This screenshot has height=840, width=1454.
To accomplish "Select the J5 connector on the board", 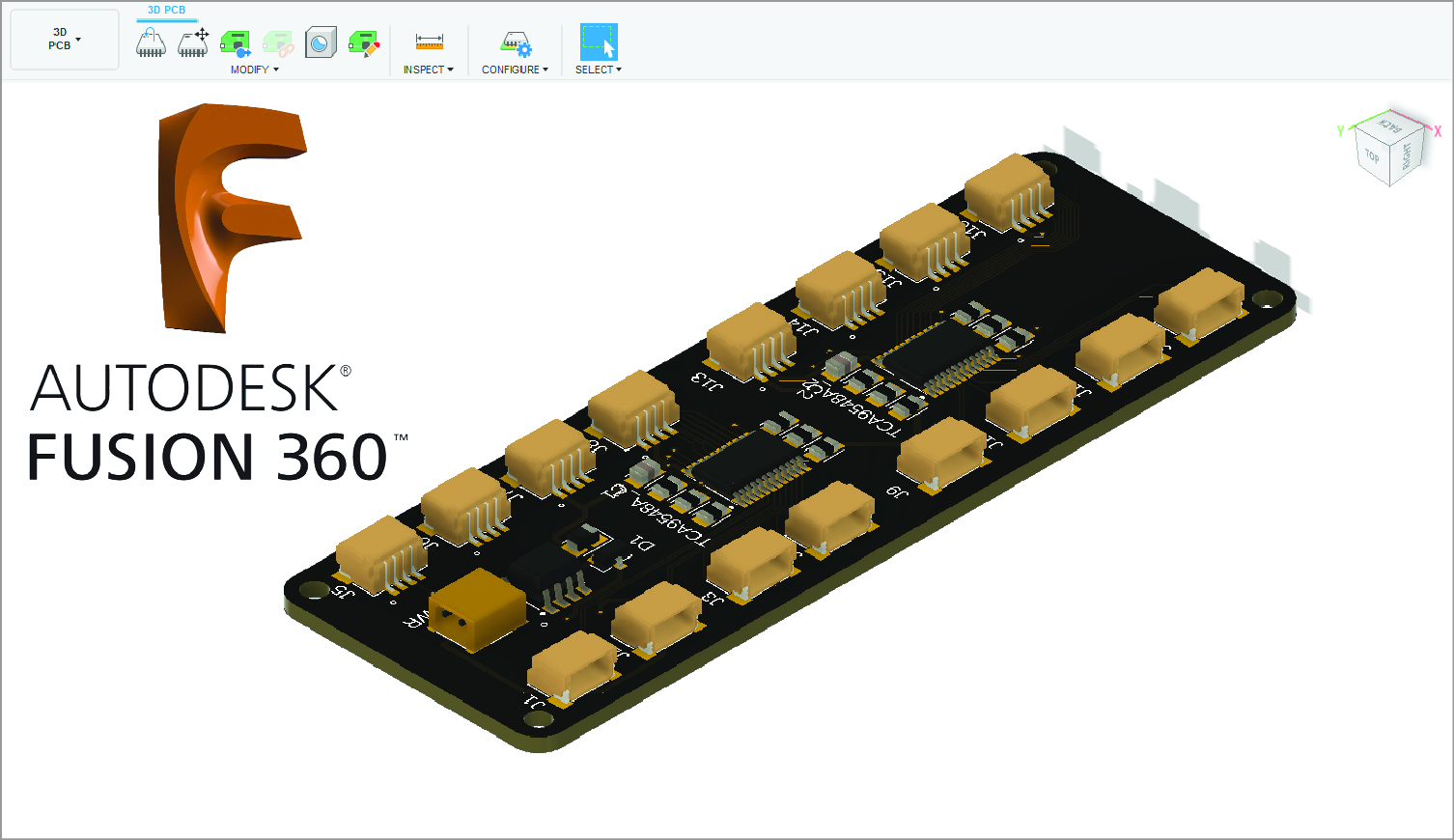I will 382,555.
